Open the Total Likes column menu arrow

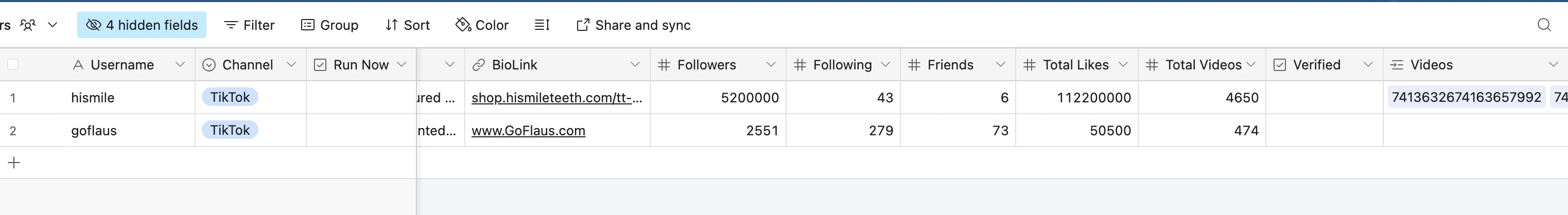point(1123,64)
